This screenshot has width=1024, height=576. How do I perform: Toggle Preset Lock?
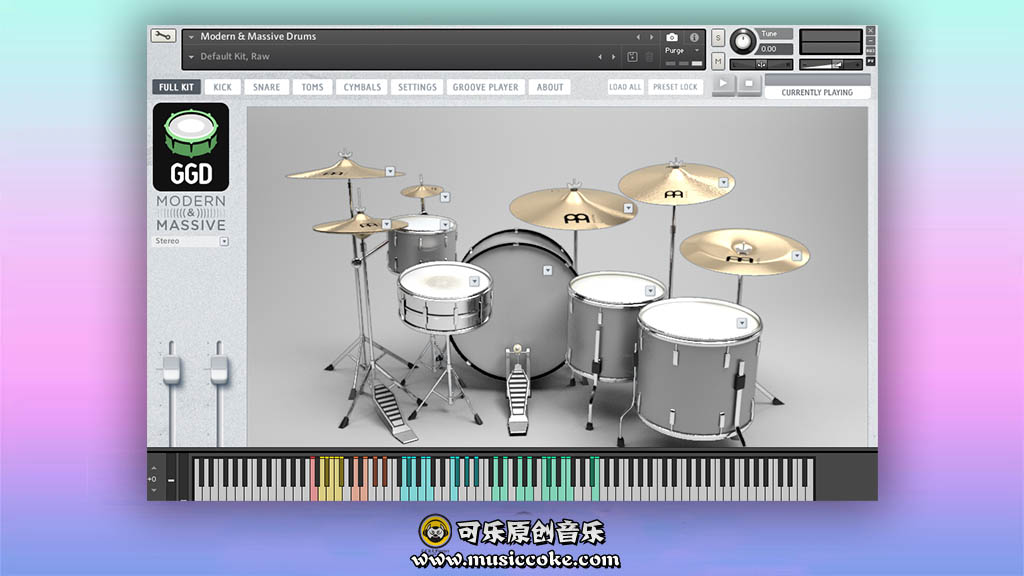675,87
